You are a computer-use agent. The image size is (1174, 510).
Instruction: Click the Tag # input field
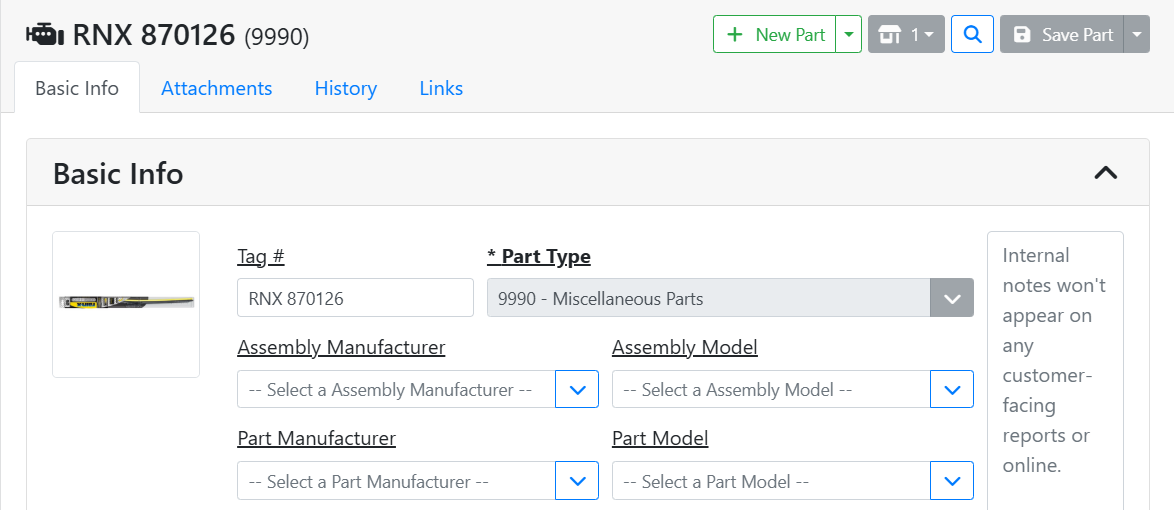click(355, 298)
